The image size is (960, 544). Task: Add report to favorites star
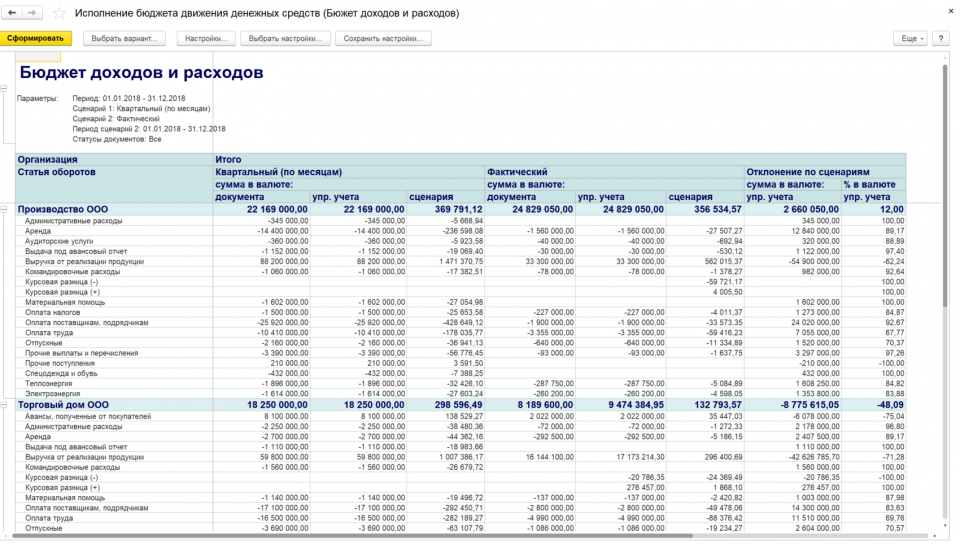pyautogui.click(x=59, y=13)
